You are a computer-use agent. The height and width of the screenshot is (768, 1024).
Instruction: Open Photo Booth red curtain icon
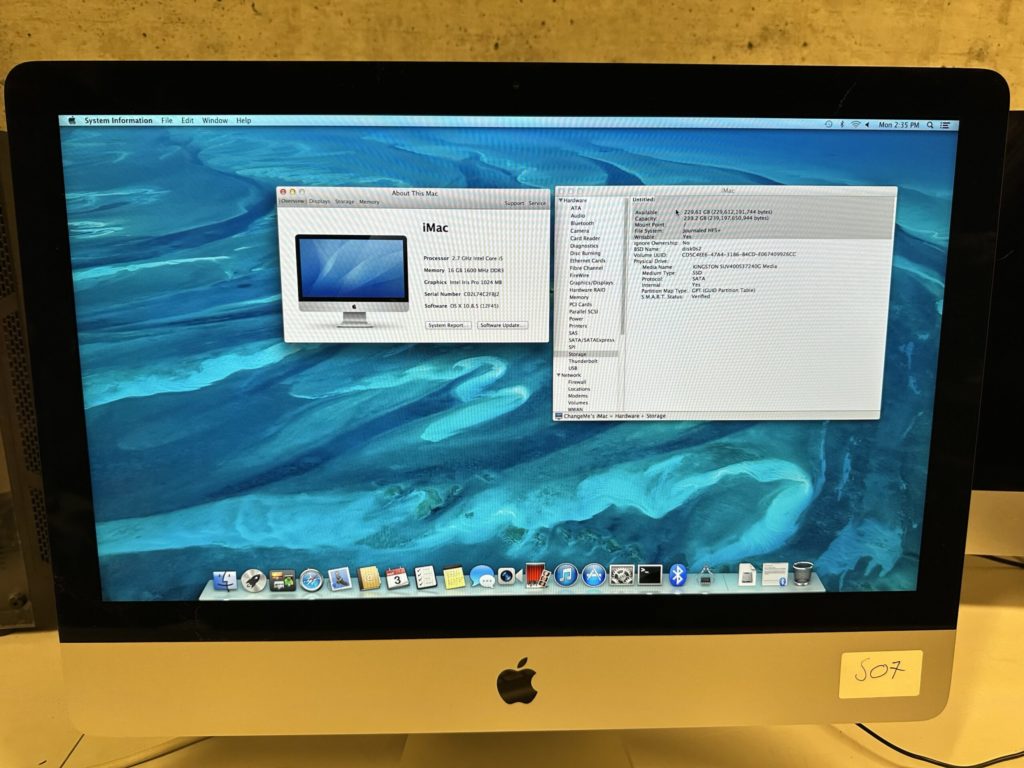(537, 575)
